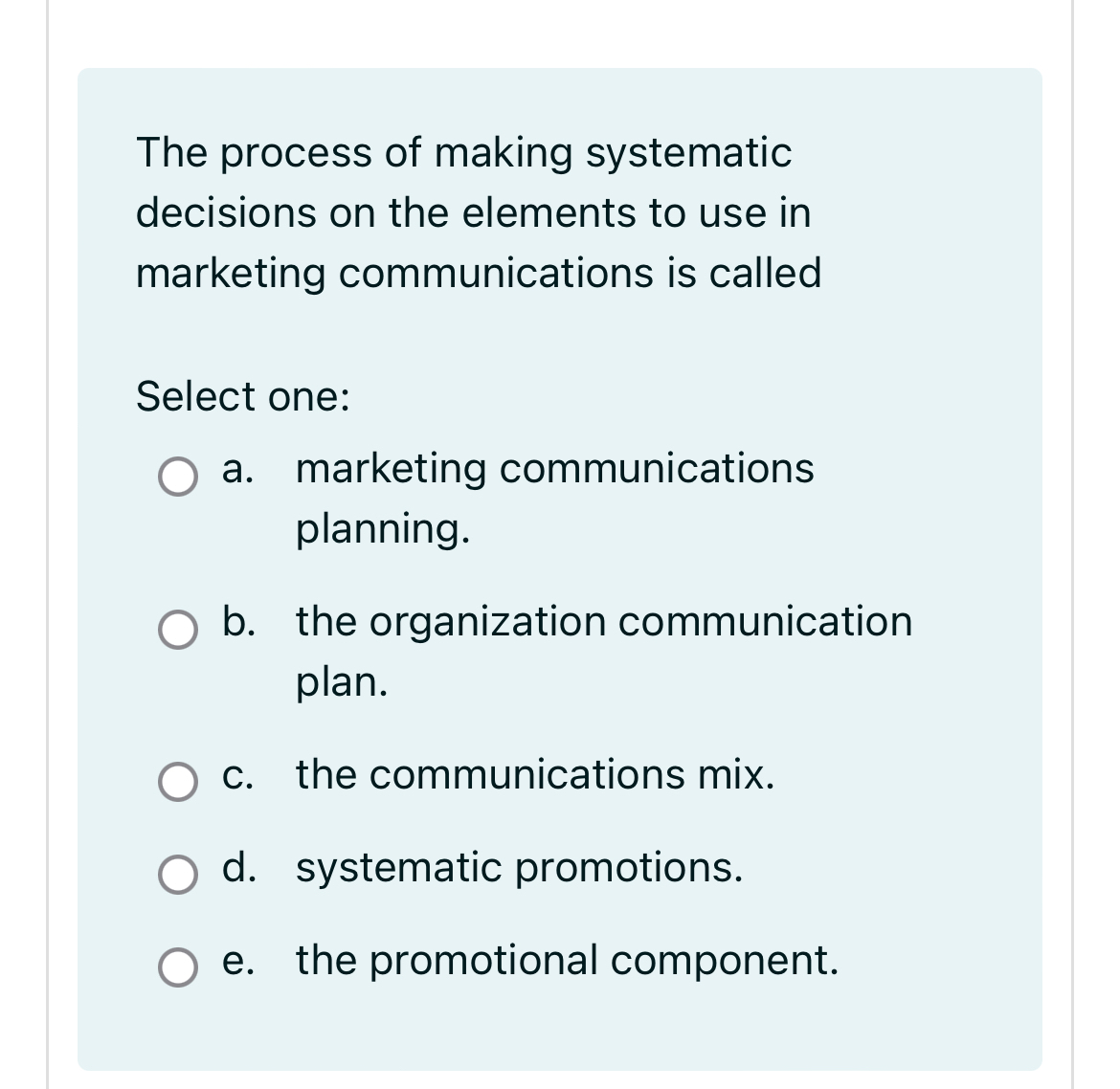This screenshot has width=1120, height=1089.
Task: Choose 'the communications mix' answer
Action: click(535, 775)
